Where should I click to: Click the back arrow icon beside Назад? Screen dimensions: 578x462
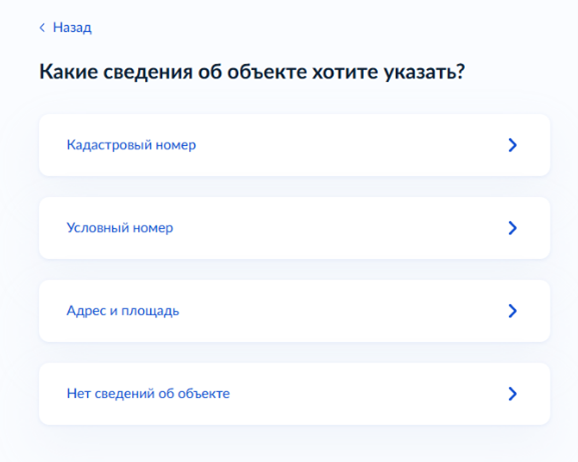42,28
